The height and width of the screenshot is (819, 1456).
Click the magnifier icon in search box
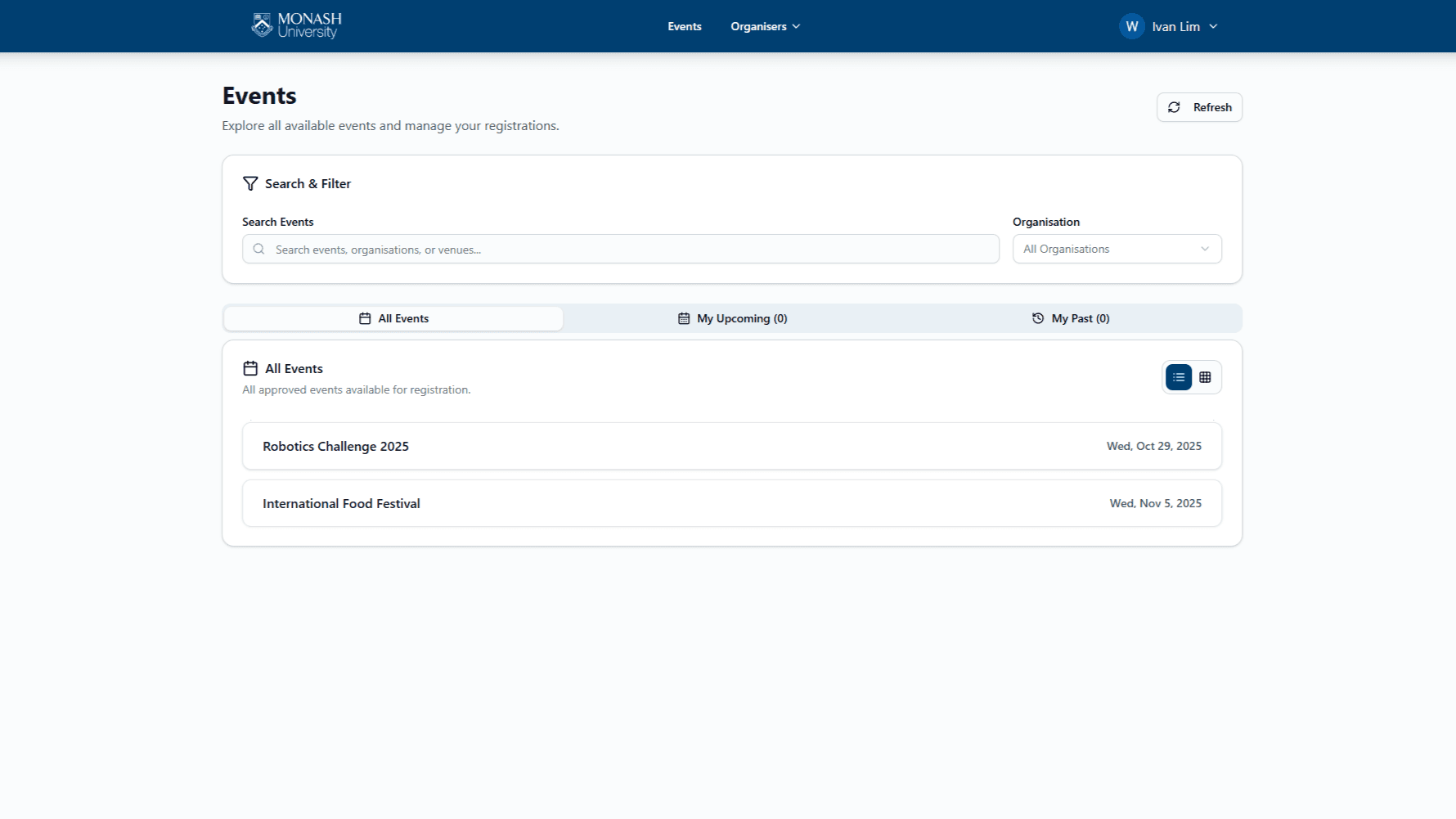pyautogui.click(x=258, y=250)
